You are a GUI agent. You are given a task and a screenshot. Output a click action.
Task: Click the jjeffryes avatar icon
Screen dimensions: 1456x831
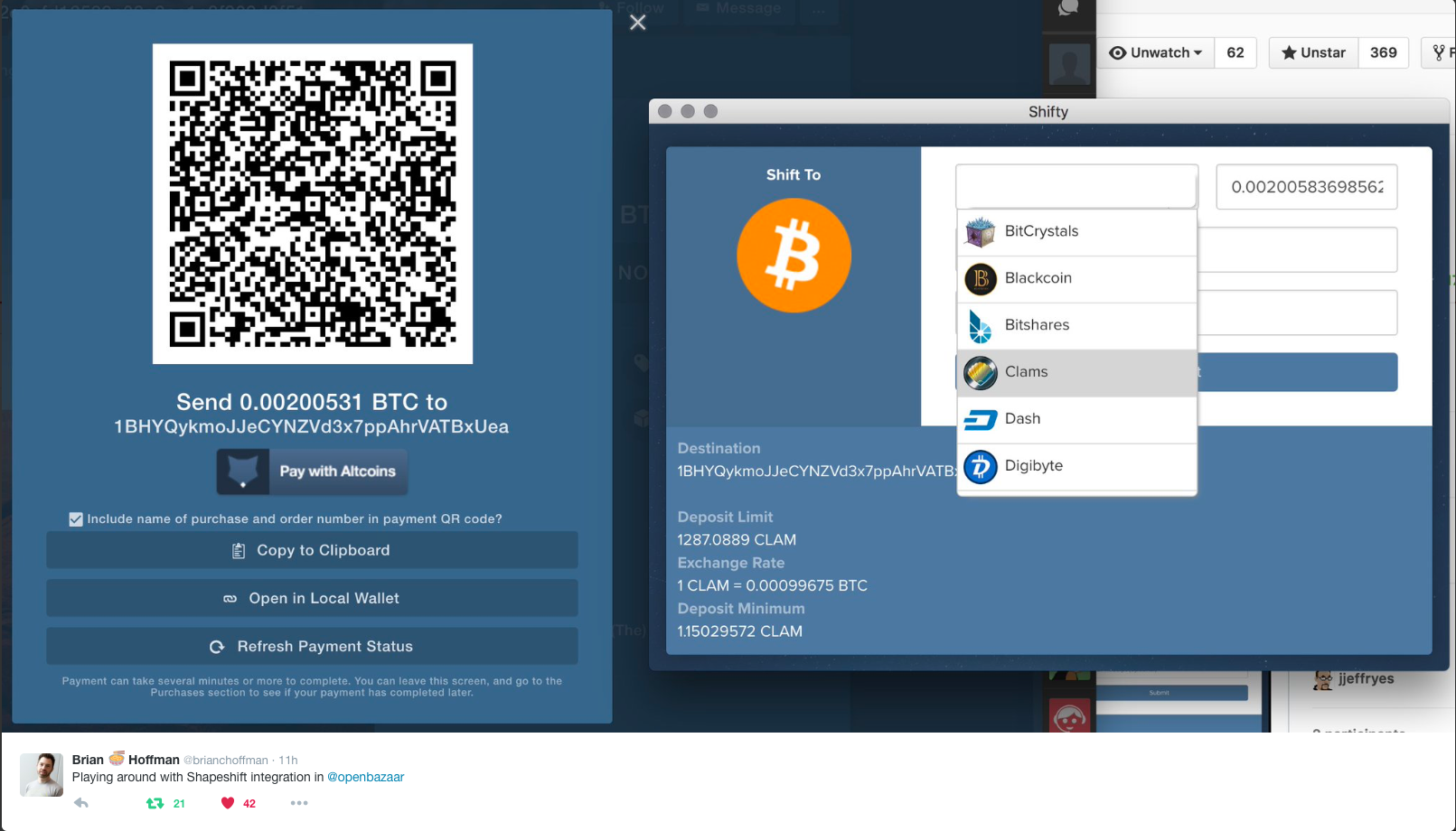point(1323,680)
